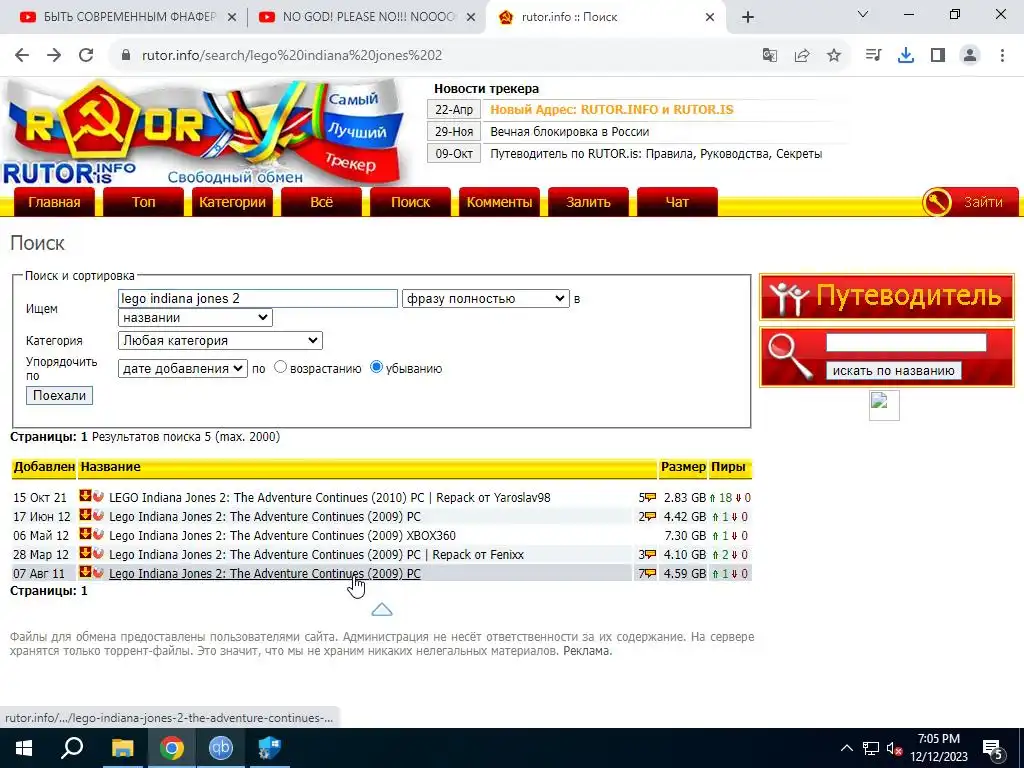1024x768 pixels.
Task: Open Chrome downloads icon
Action: click(906, 56)
